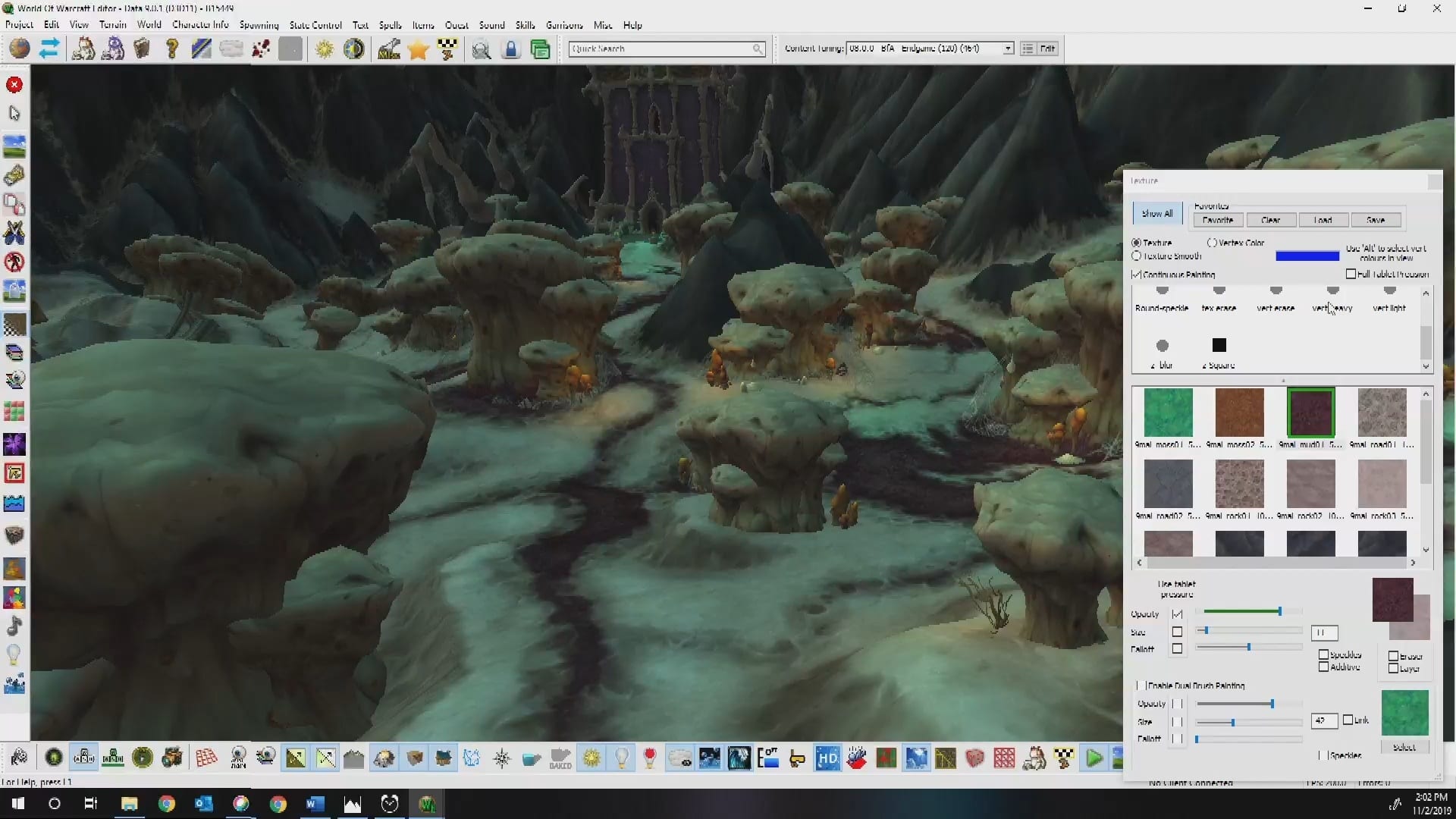Click the Show All button
The width and height of the screenshot is (1456, 819).
tap(1156, 214)
